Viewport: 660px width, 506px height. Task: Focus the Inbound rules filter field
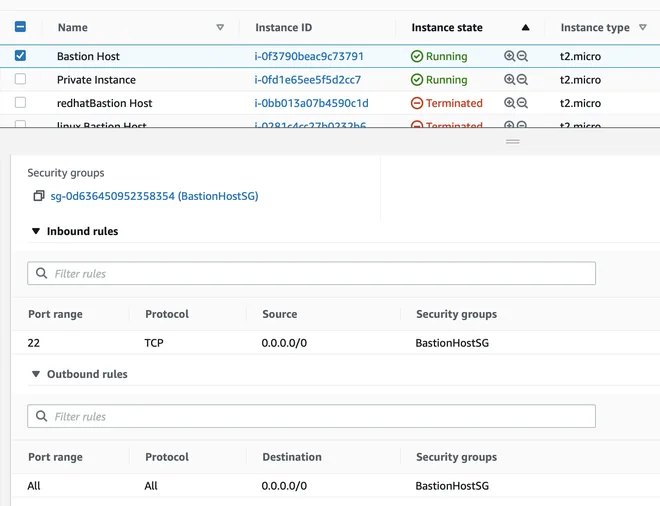[x=311, y=273]
